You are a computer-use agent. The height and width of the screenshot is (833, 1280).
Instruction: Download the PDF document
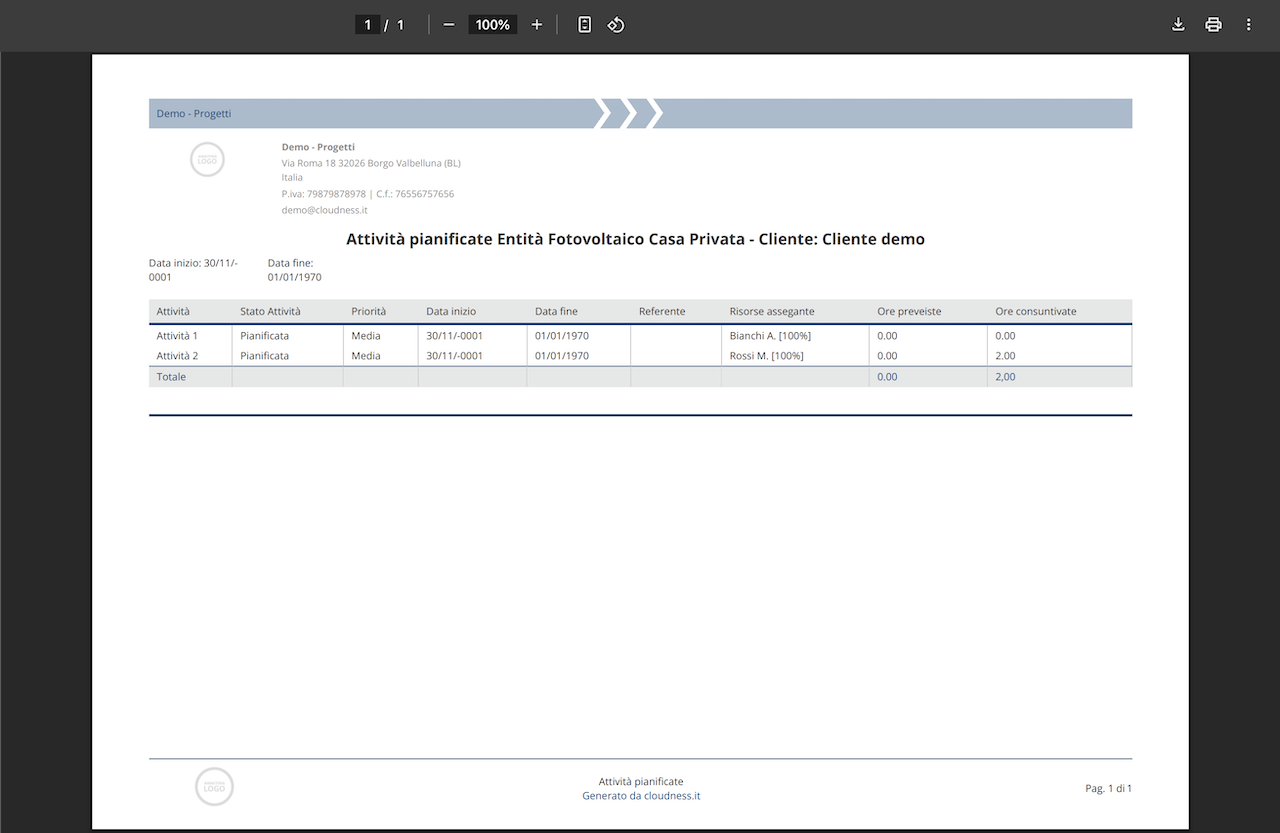click(x=1178, y=24)
